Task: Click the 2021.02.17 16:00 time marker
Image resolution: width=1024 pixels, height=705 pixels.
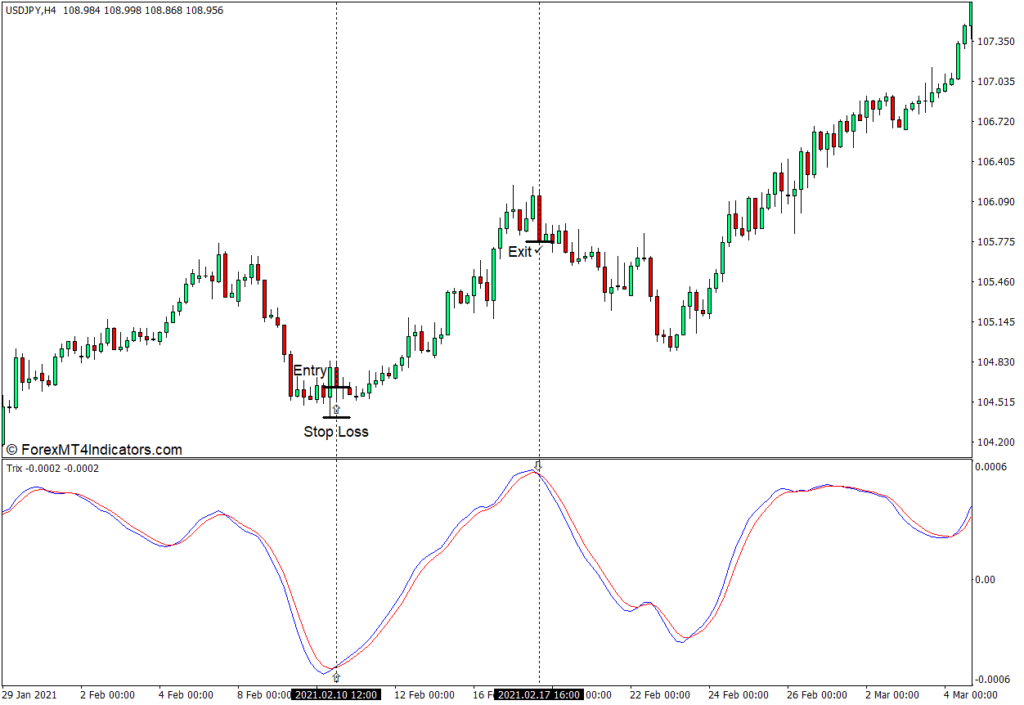Action: point(540,694)
